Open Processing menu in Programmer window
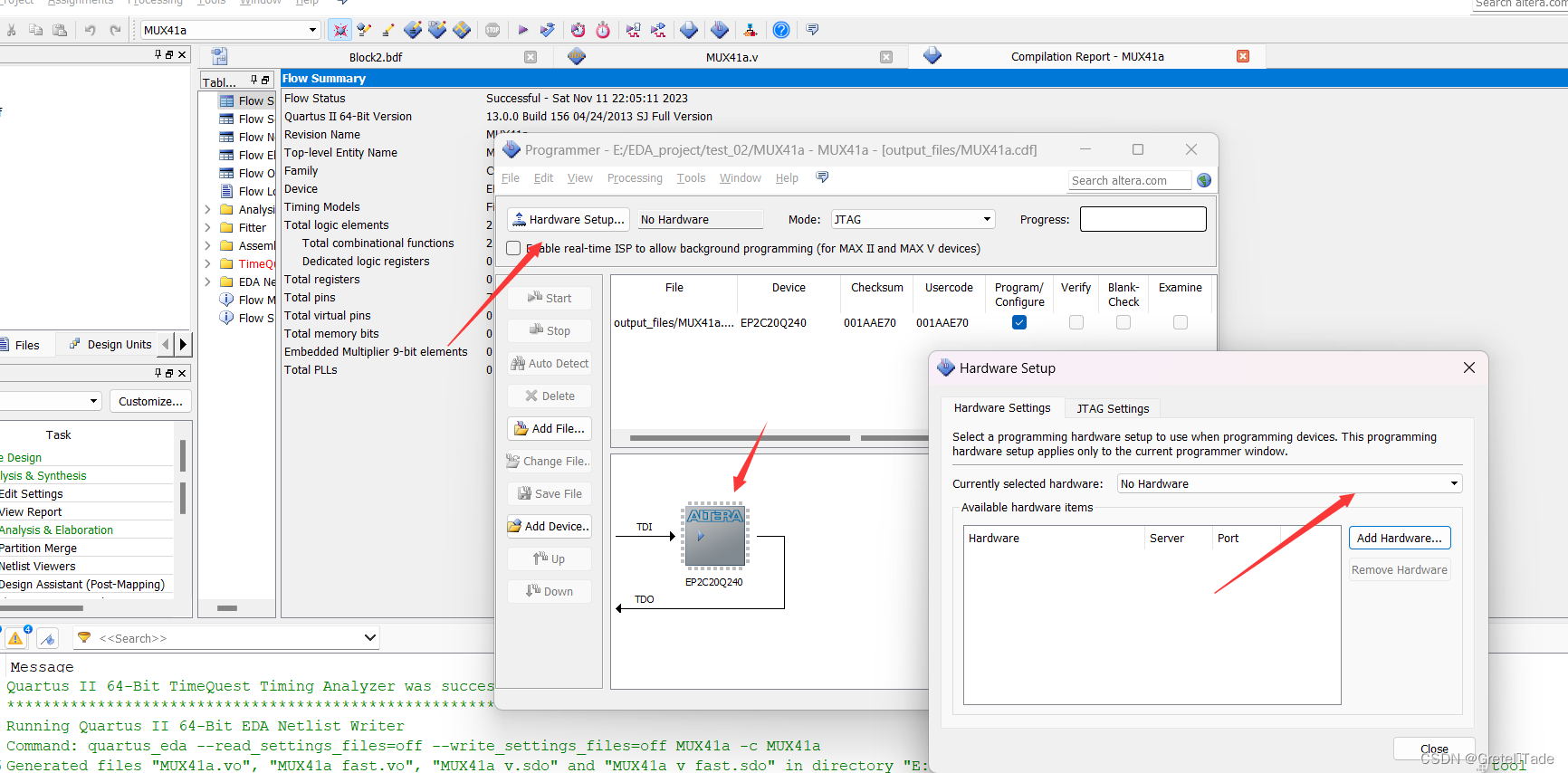This screenshot has height=773, width=1568. pos(635,178)
